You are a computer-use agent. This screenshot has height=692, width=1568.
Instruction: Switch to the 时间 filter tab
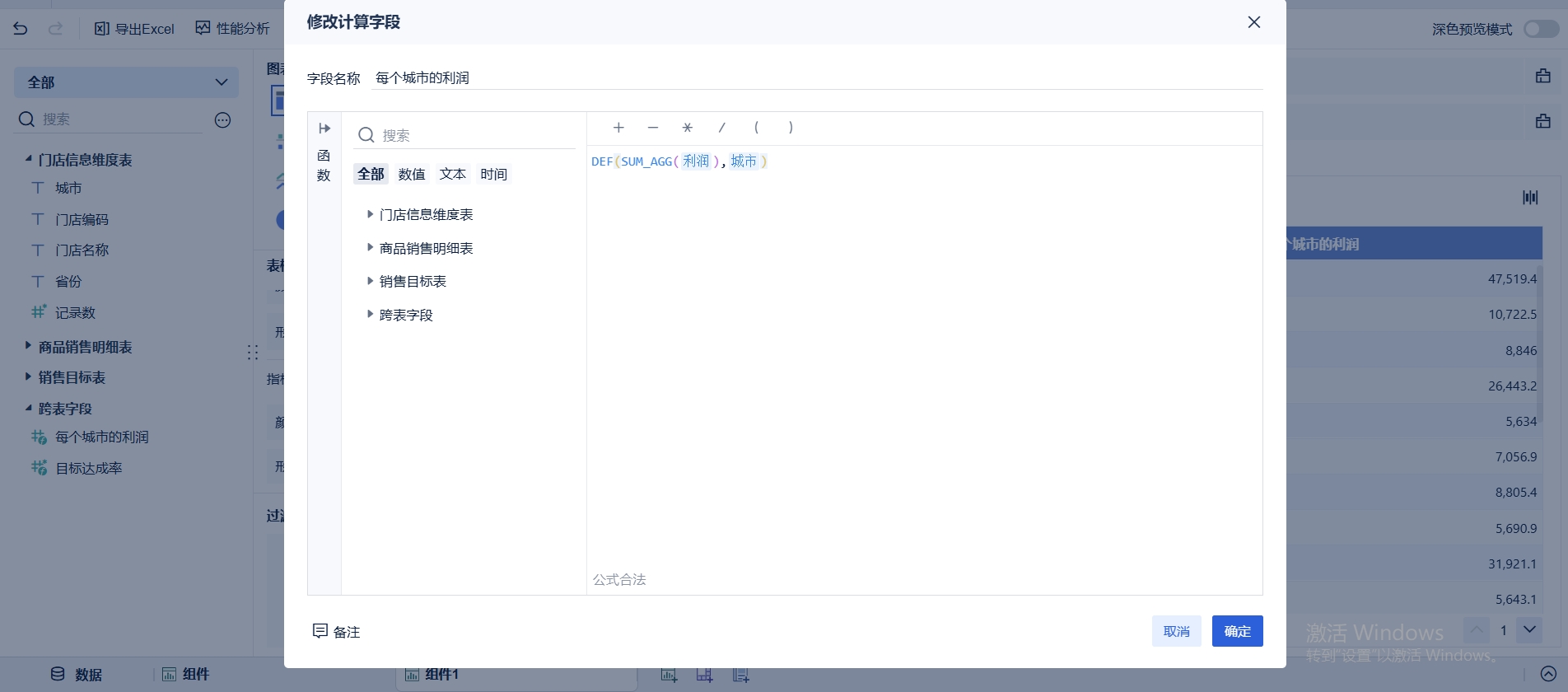pyautogui.click(x=493, y=175)
